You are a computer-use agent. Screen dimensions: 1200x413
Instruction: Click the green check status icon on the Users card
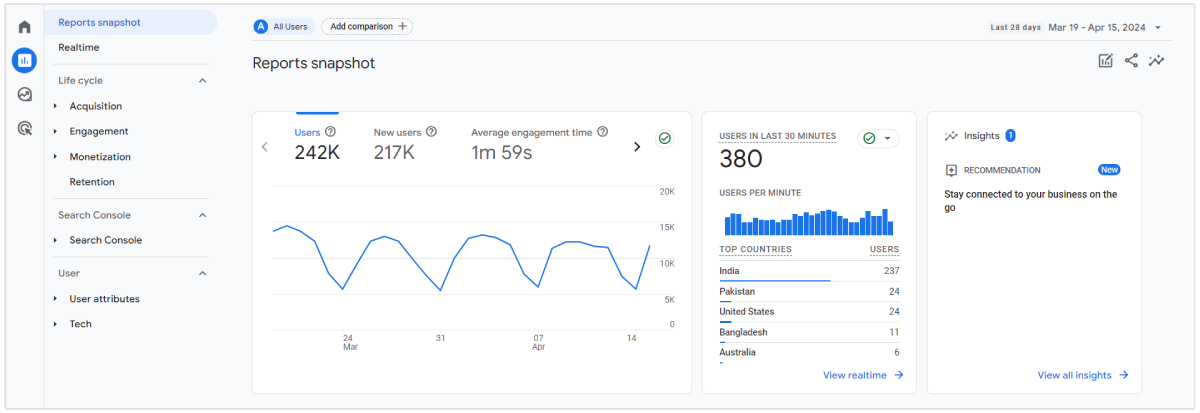pyautogui.click(x=664, y=139)
